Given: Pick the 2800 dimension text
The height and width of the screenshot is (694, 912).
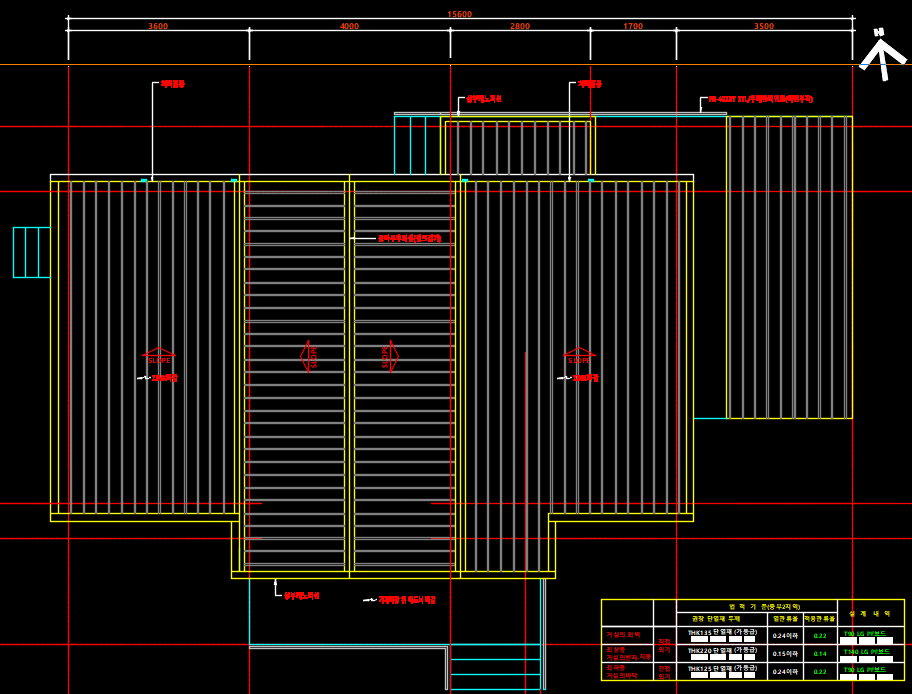Looking at the screenshot, I should (520, 27).
